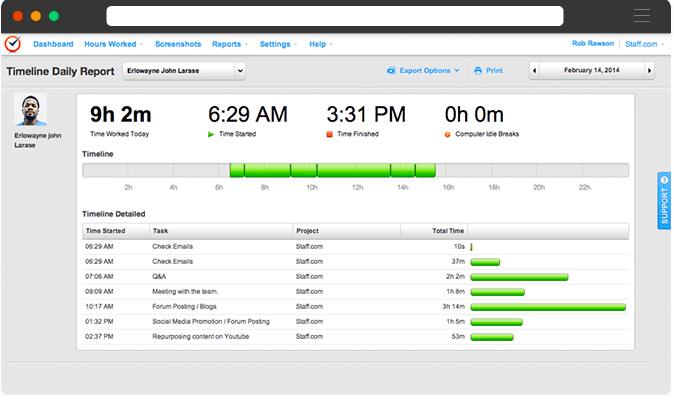Click the 01:32 PM time cell
Image resolution: width=674 pixels, height=400 pixels.
99,322
